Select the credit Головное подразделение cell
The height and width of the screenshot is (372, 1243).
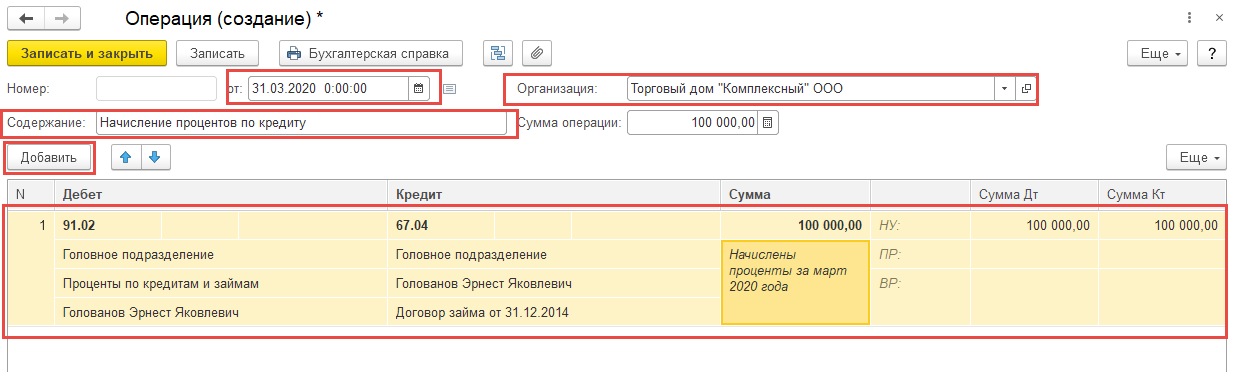coord(554,255)
